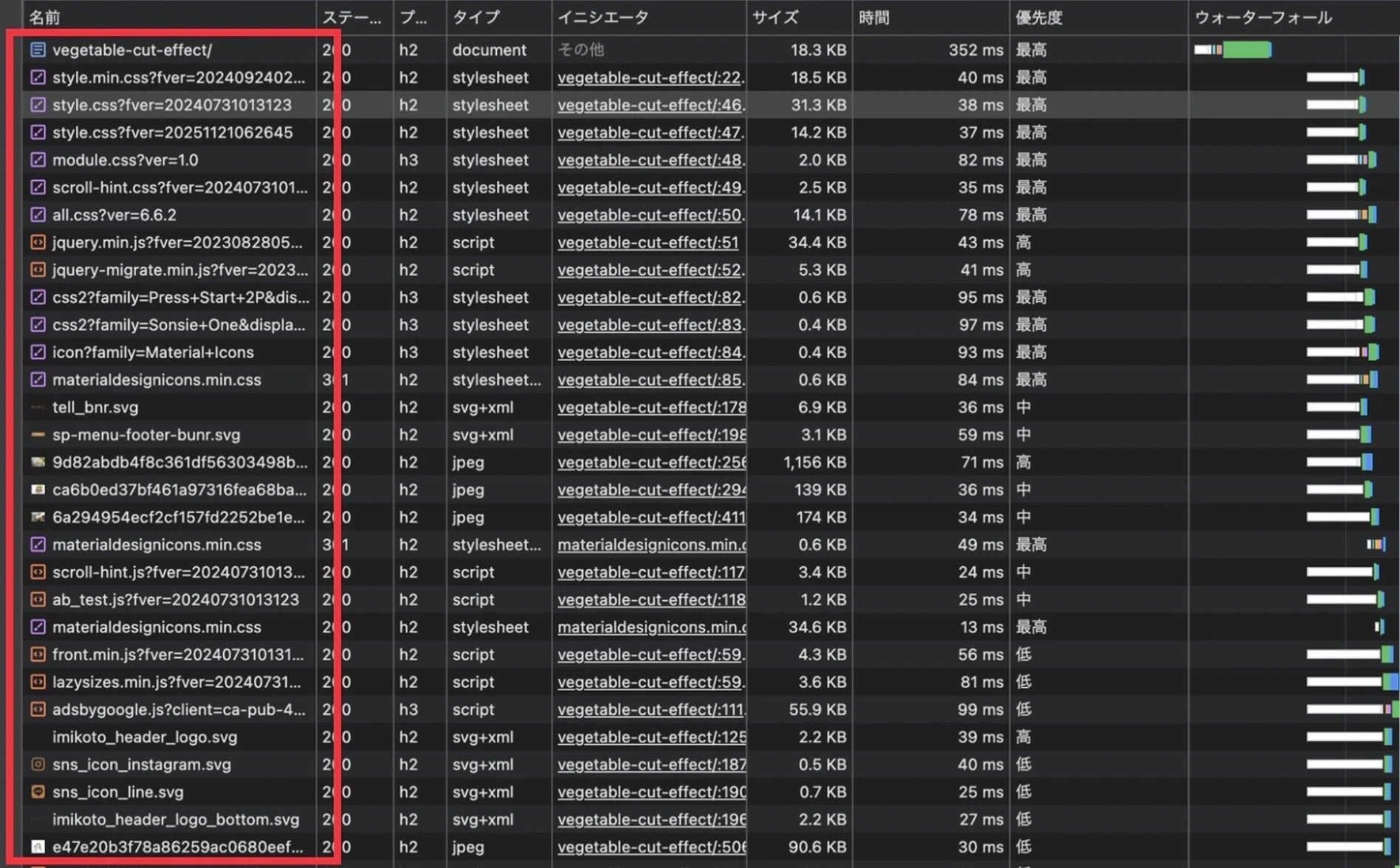The image size is (1400, 868).
Task: Click the image thumbnail for ca6b0ed37bf461a97316fea68ba
Action: point(38,490)
